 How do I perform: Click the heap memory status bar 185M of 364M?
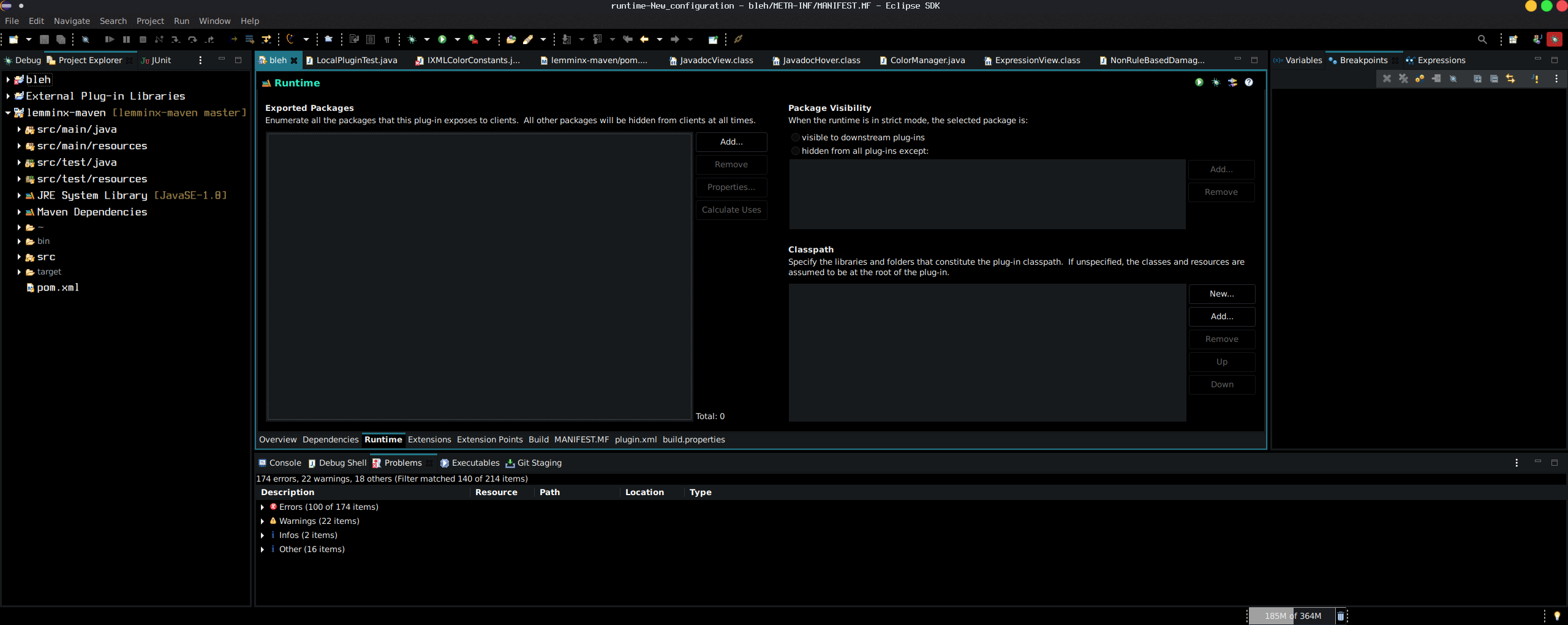1292,616
